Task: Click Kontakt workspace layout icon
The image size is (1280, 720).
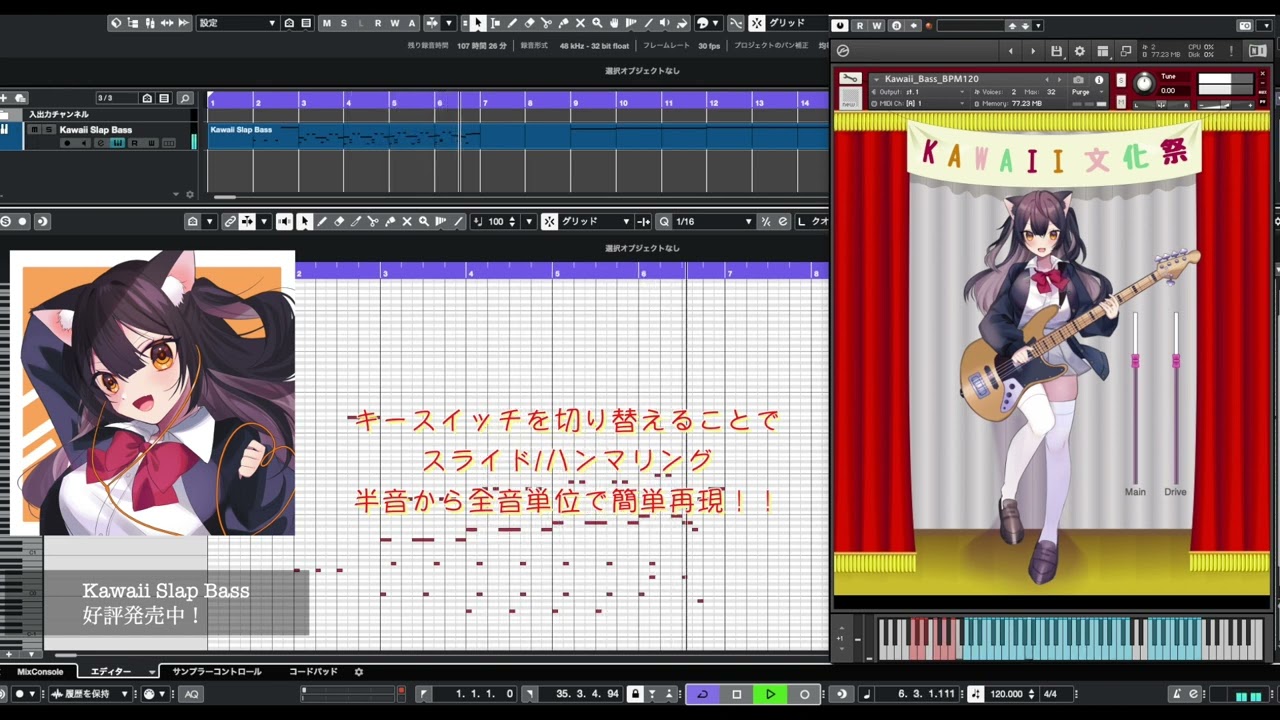Action: click(x=1103, y=51)
